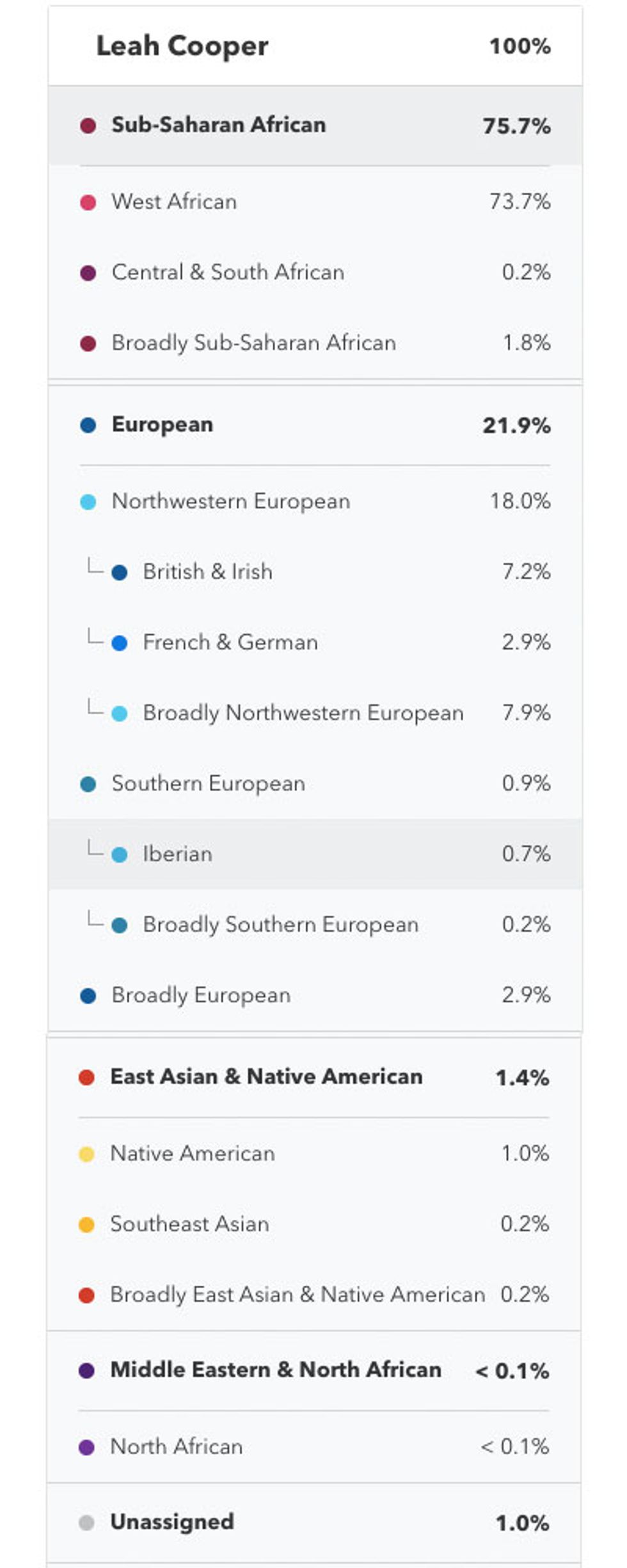Viewport: 627px width, 1568px height.
Task: Click the gray Unassigned dot
Action: tap(87, 1523)
